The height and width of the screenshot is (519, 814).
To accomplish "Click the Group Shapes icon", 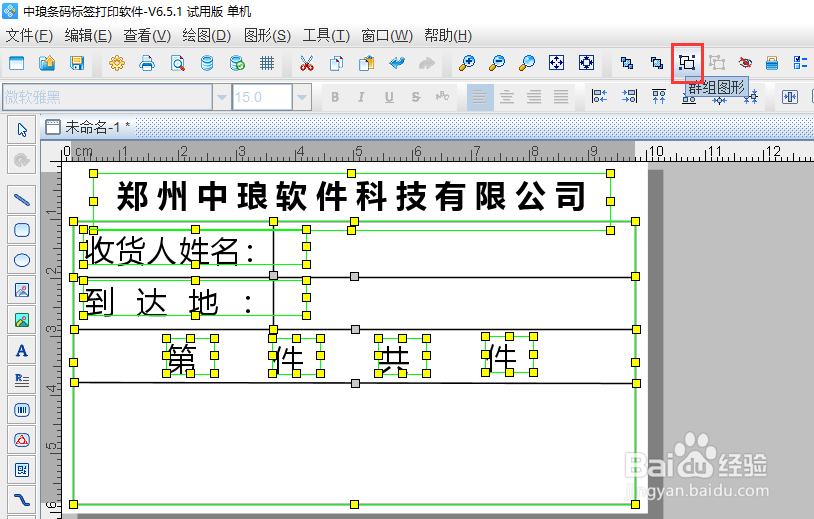I will [687, 63].
